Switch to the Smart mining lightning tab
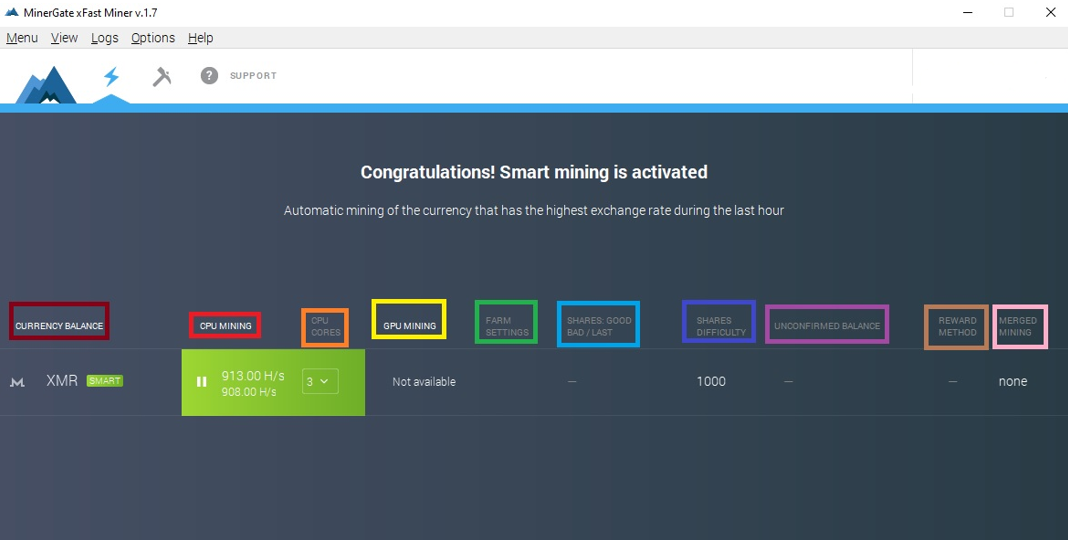1068x540 pixels. (111, 76)
